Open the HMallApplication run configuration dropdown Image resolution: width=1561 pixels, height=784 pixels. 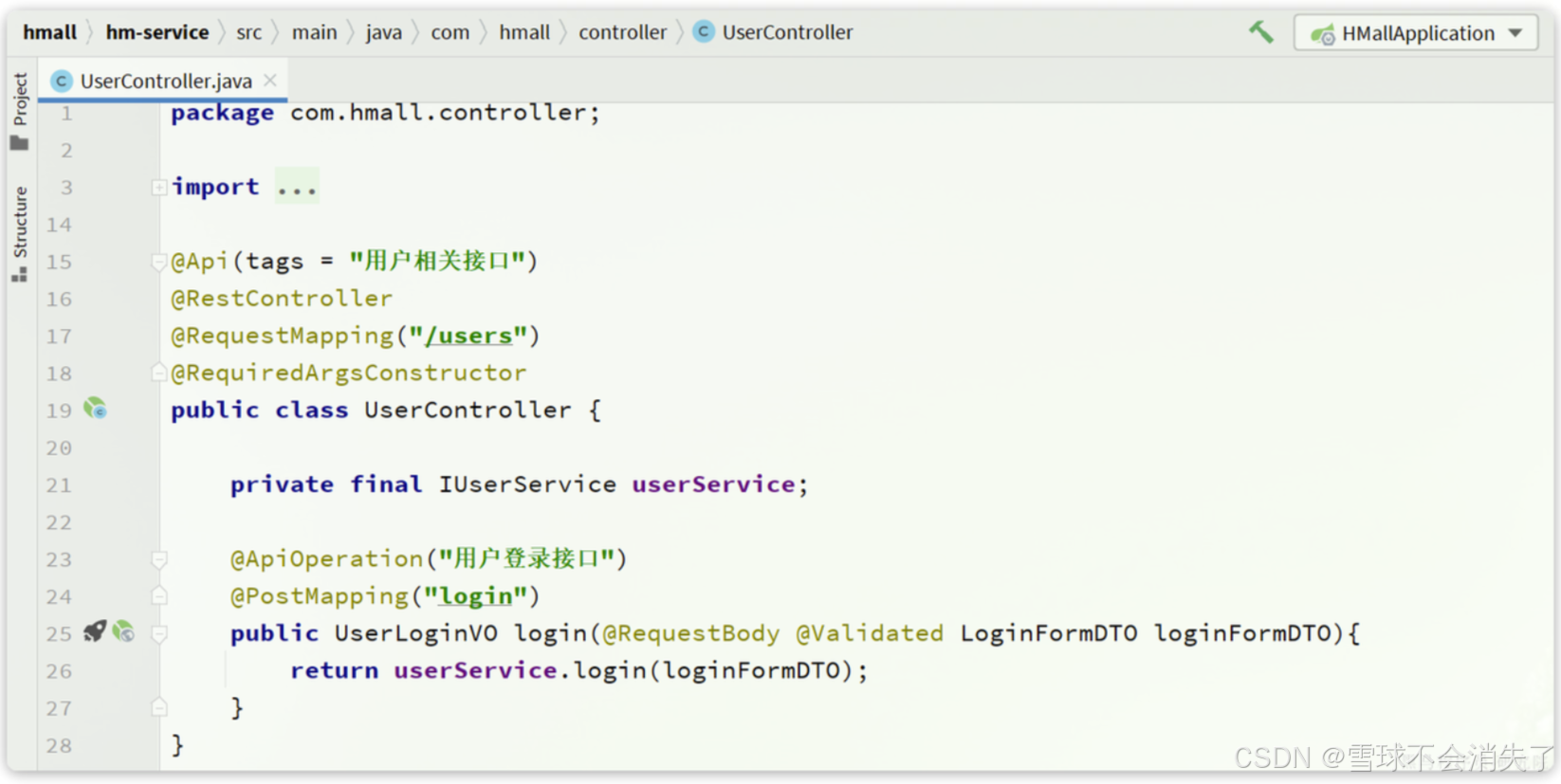coord(1416,33)
